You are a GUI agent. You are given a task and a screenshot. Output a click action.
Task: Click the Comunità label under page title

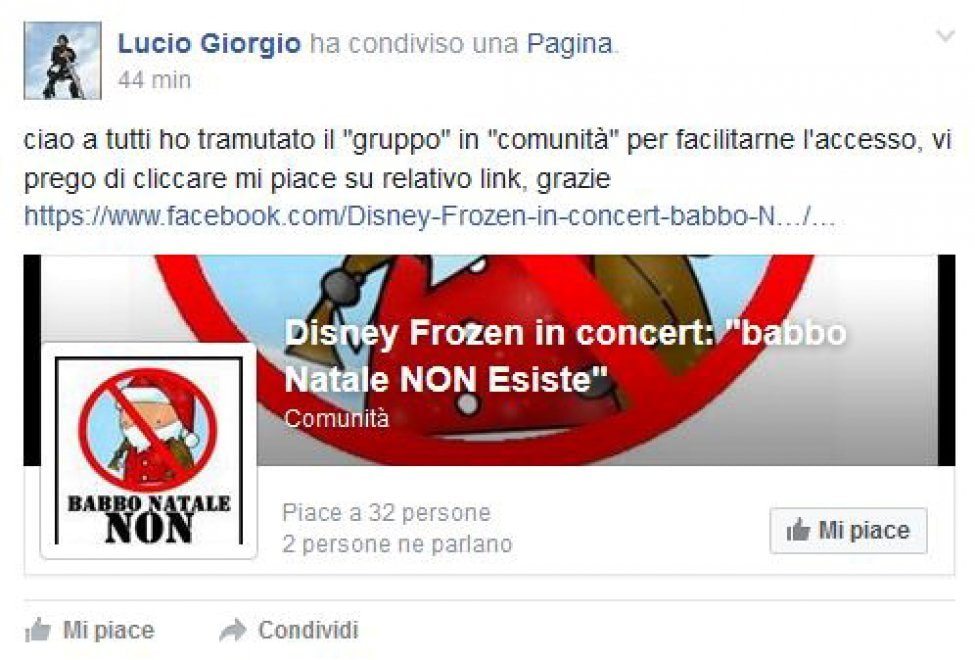point(336,419)
